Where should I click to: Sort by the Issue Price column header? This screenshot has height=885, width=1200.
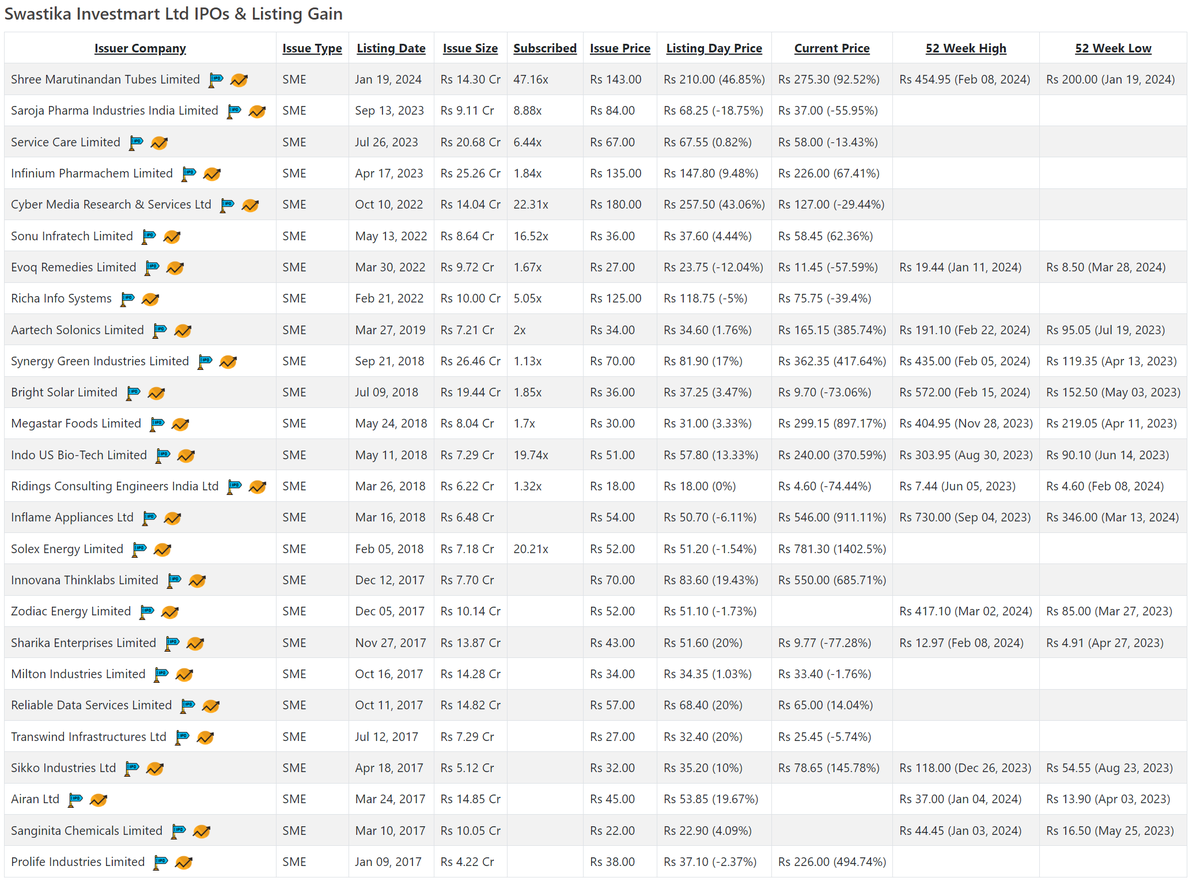620,48
